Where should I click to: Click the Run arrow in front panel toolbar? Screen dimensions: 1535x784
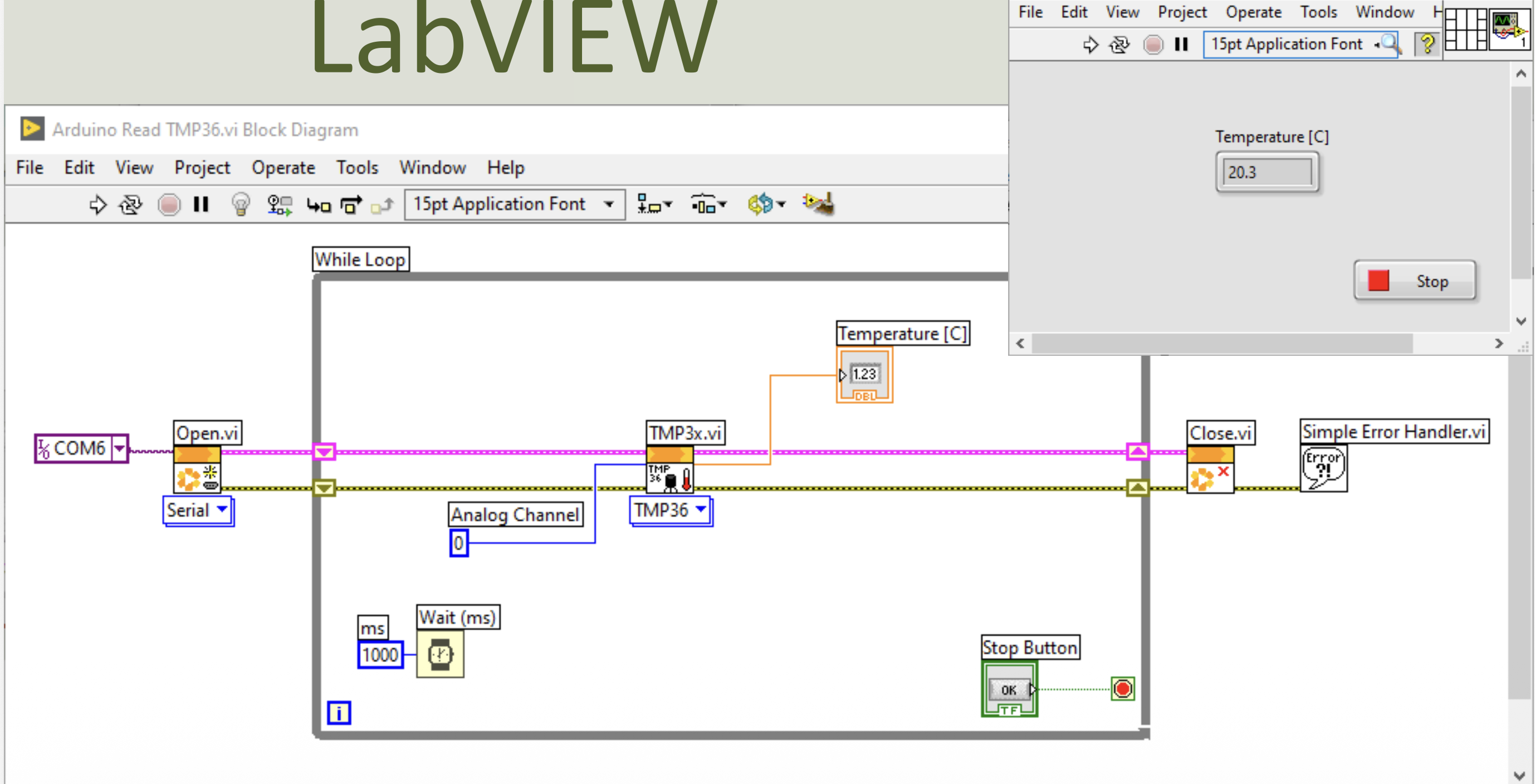1090,45
